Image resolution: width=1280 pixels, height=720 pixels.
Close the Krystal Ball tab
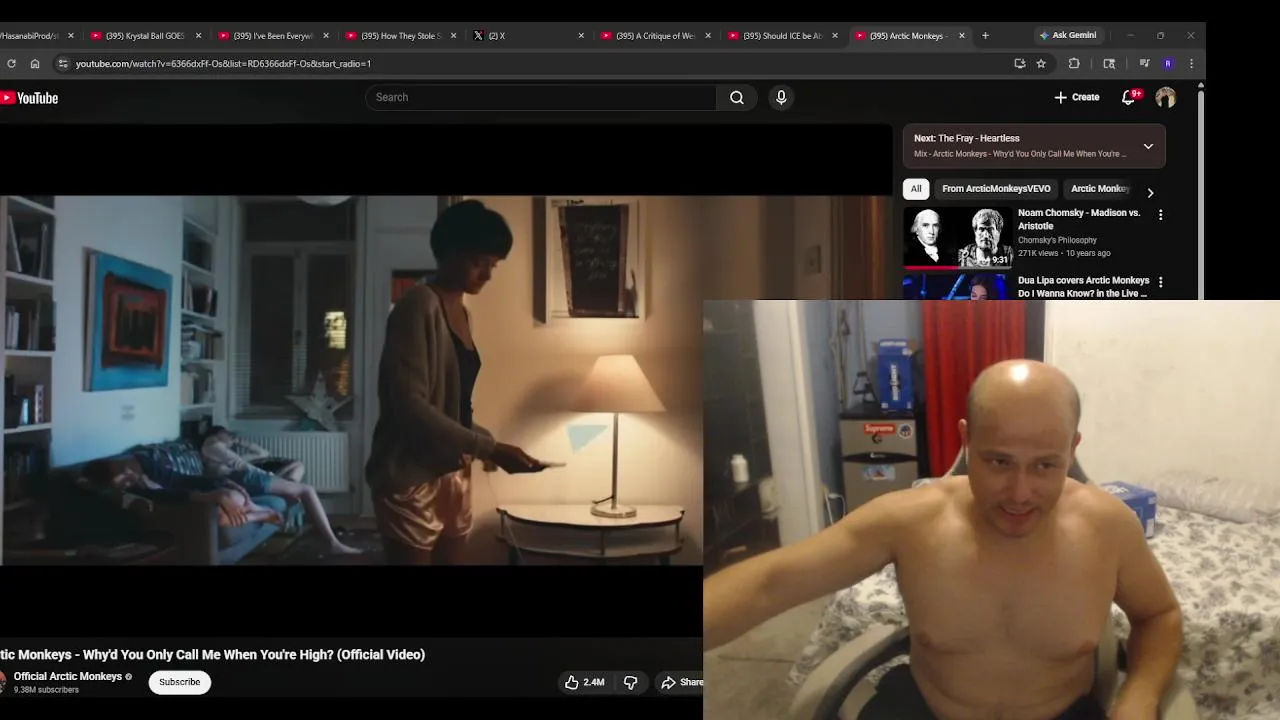(198, 35)
